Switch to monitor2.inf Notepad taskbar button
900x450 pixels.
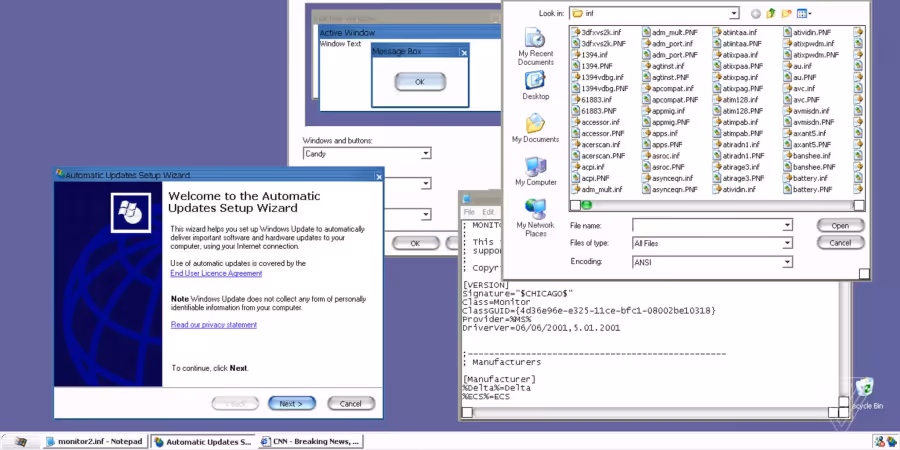pyautogui.click(x=94, y=441)
